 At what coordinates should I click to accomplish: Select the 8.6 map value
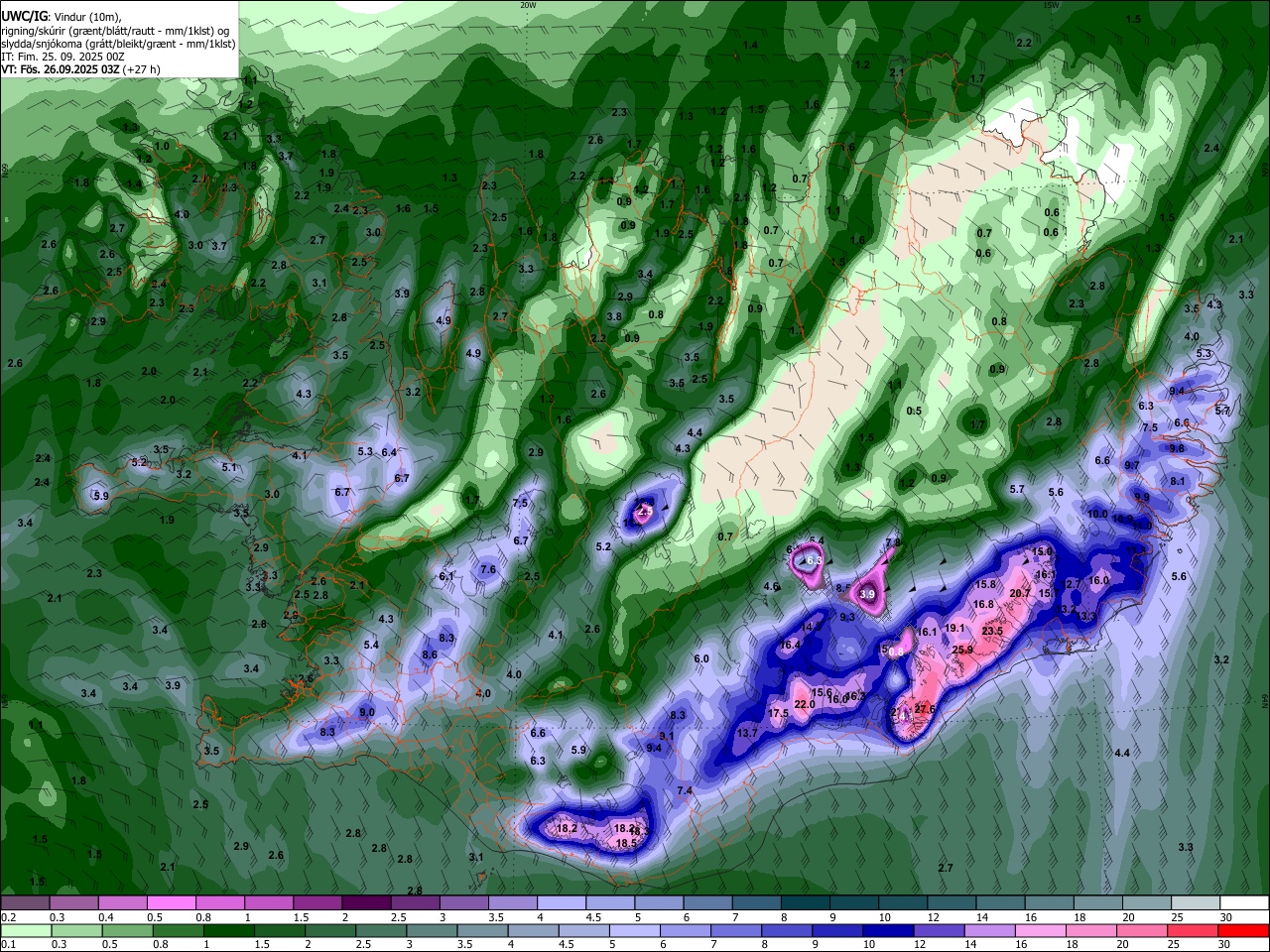(x=430, y=654)
